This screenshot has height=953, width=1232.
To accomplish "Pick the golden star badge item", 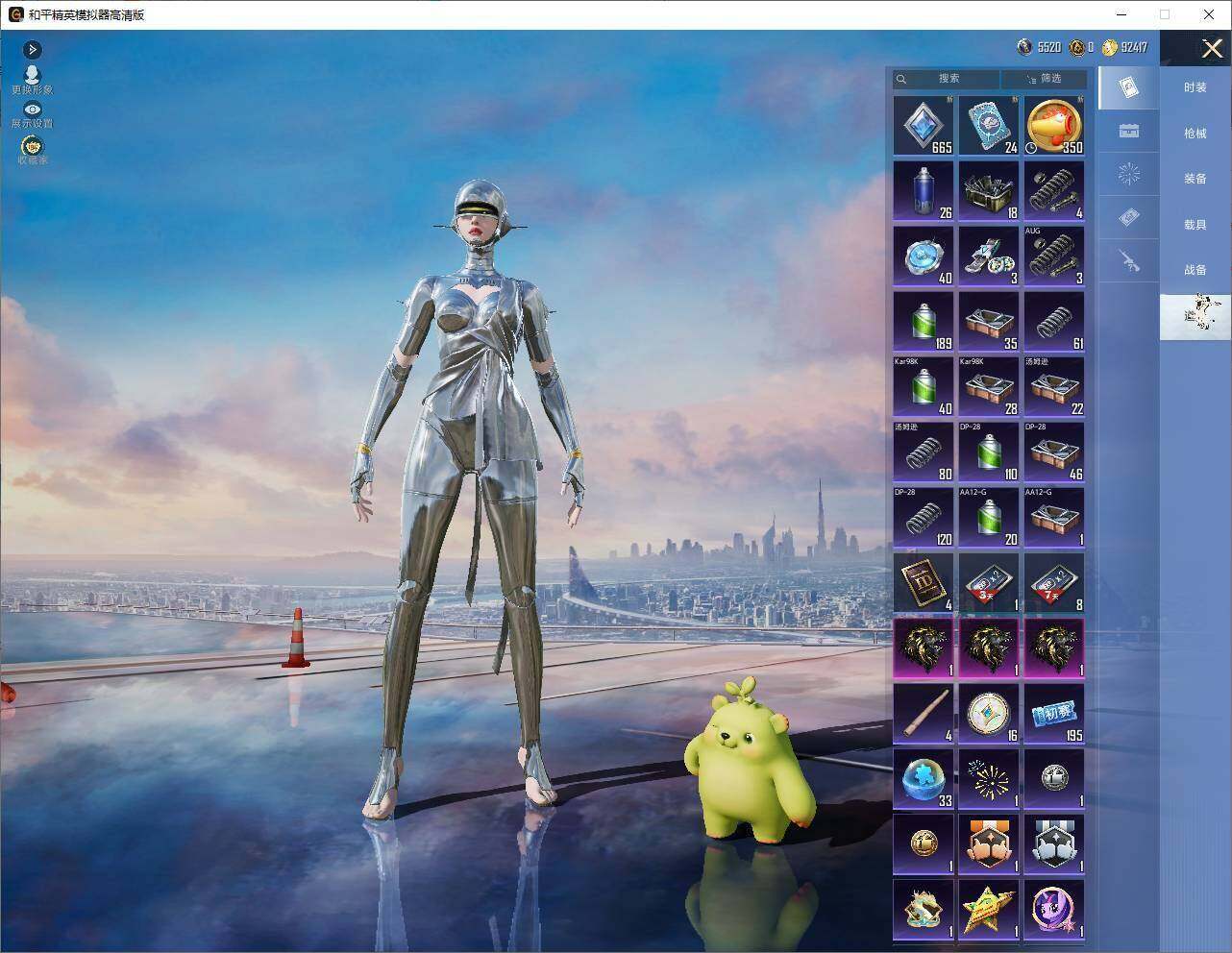I will [x=989, y=909].
